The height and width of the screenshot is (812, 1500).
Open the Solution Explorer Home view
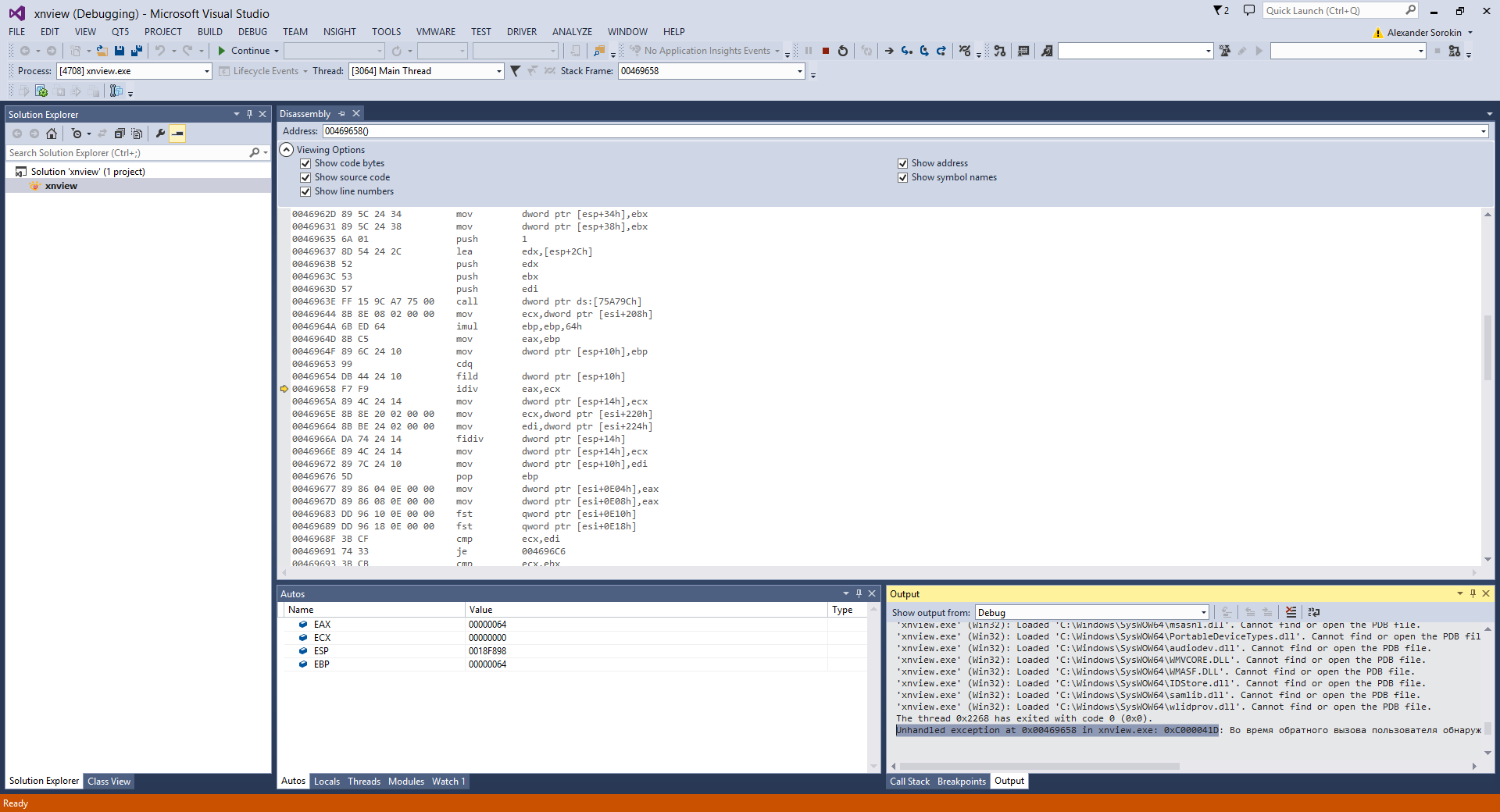tap(52, 134)
